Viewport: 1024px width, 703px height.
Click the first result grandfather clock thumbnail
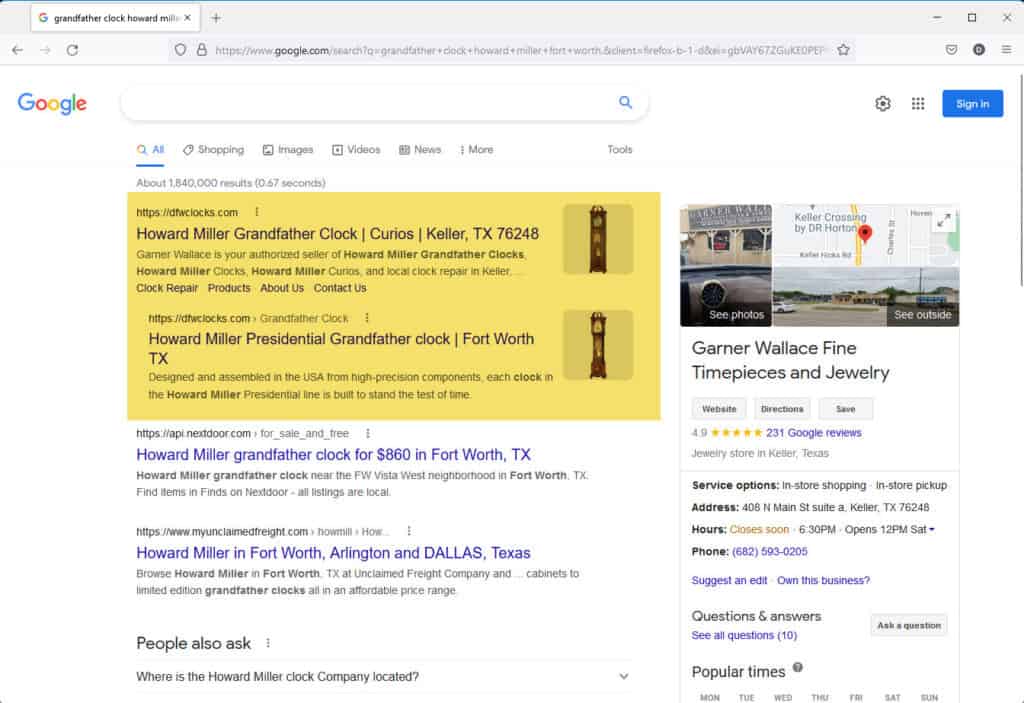coord(598,239)
